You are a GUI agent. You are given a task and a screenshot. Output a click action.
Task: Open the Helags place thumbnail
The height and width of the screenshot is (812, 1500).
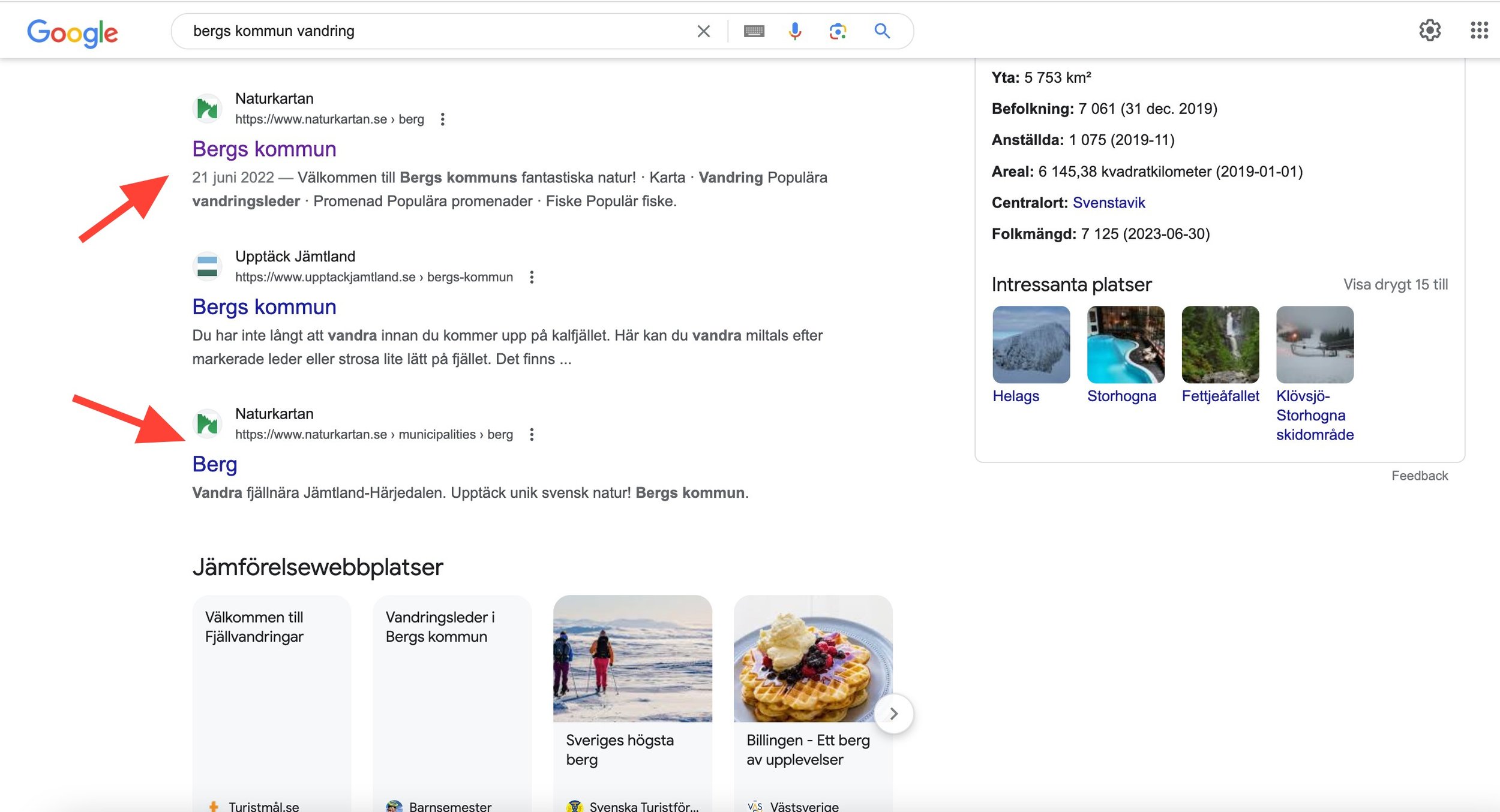(x=1031, y=345)
